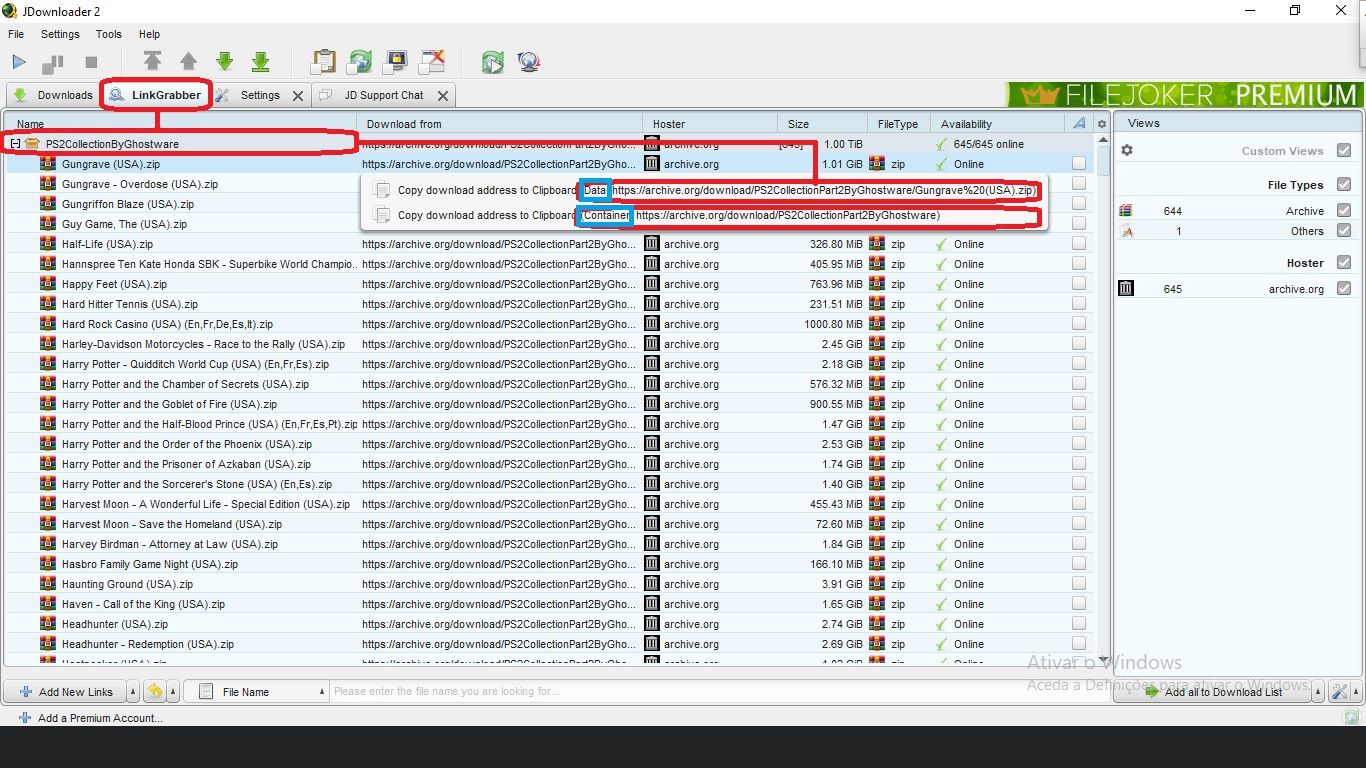Start all downloads with play icon
Image resolution: width=1366 pixels, height=768 pixels.
(19, 62)
